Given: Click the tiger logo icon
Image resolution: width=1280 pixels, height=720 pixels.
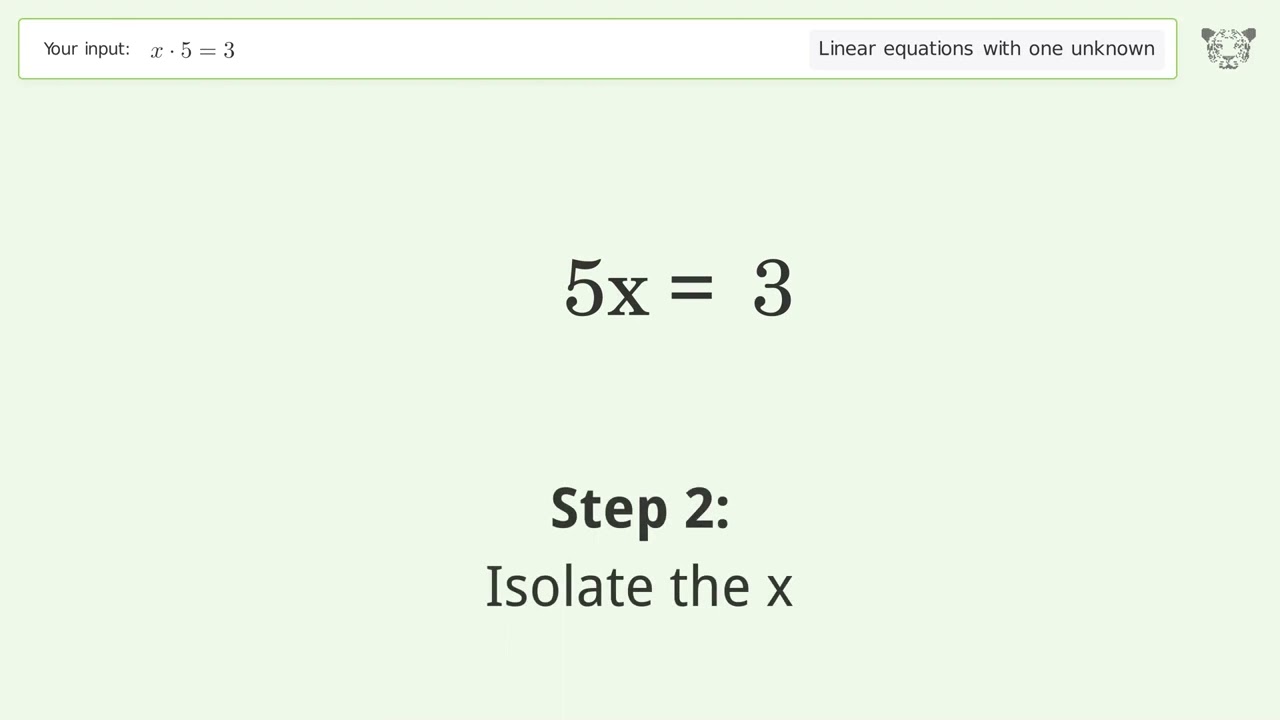Looking at the screenshot, I should pyautogui.click(x=1228, y=48).
